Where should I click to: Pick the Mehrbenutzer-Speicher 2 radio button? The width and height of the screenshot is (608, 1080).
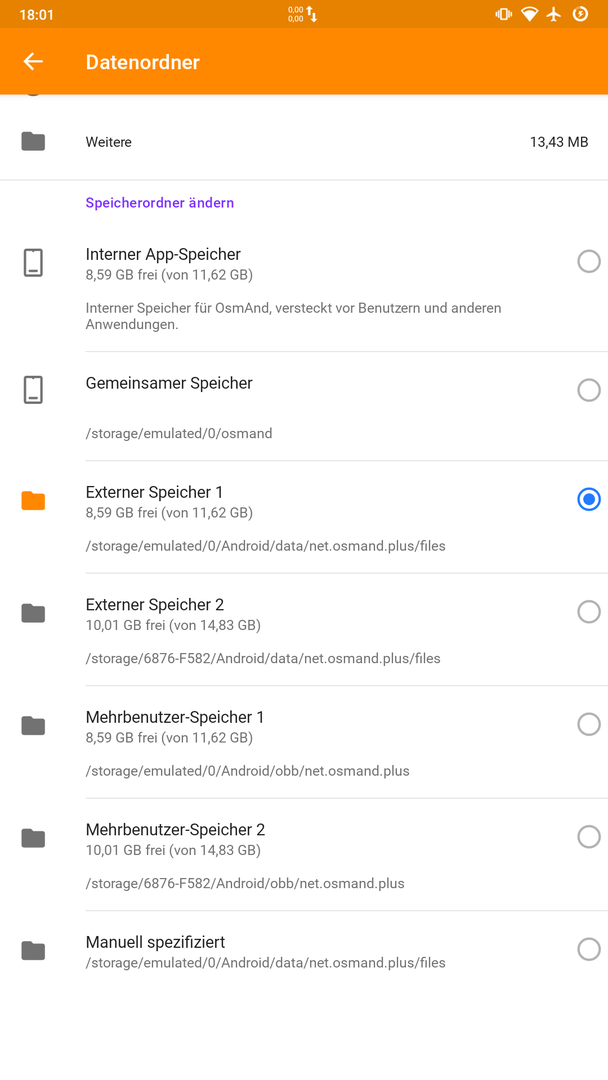pos(589,837)
